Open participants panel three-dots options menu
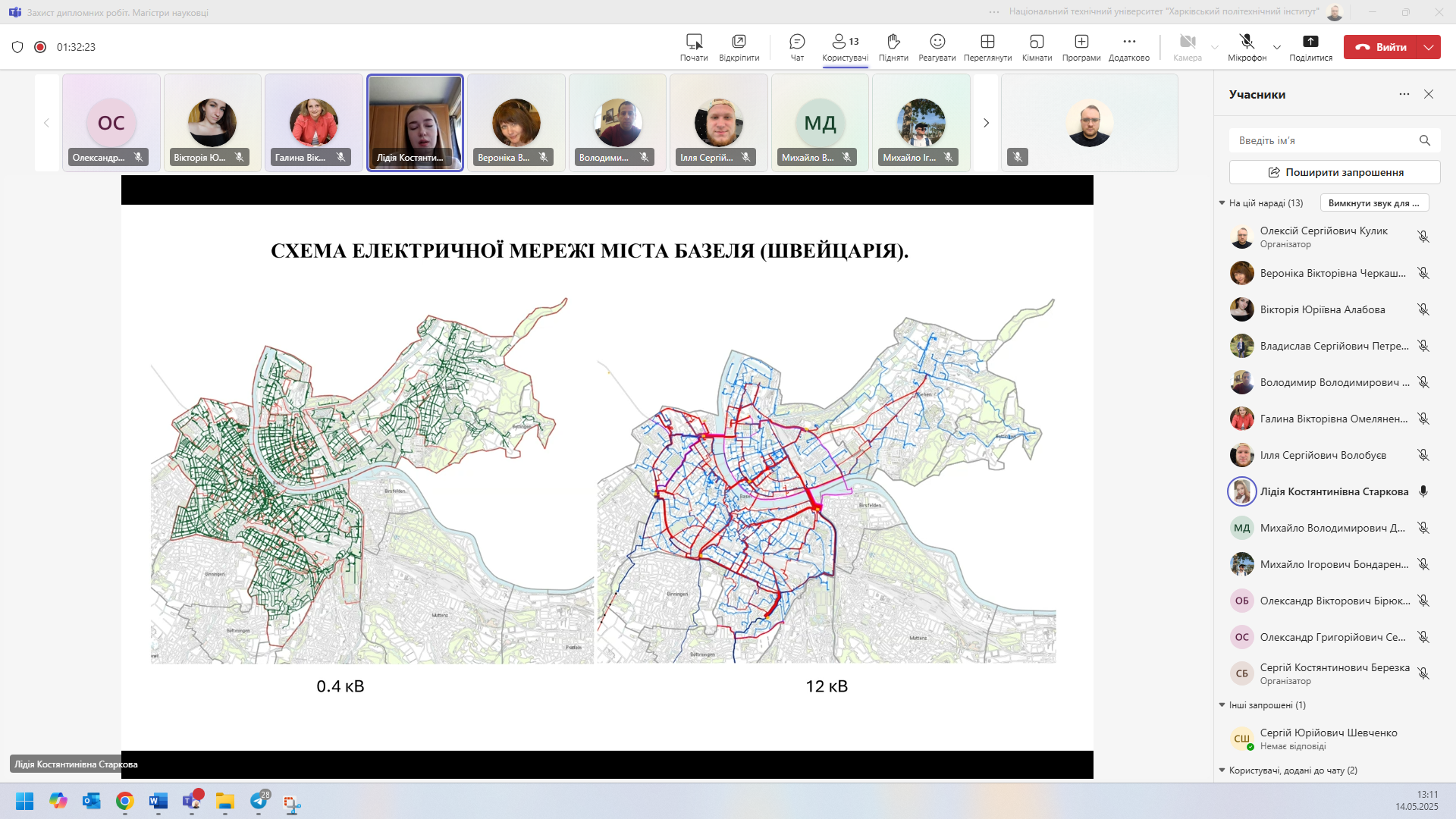Viewport: 1456px width, 819px height. 1404,94
